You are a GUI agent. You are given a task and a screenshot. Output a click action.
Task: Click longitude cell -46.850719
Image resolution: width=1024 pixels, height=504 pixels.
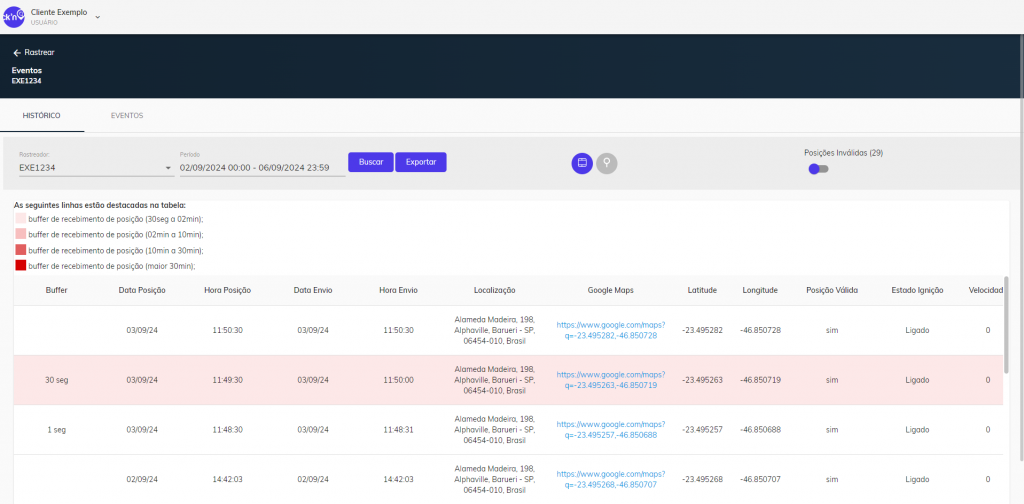[x=760, y=380]
